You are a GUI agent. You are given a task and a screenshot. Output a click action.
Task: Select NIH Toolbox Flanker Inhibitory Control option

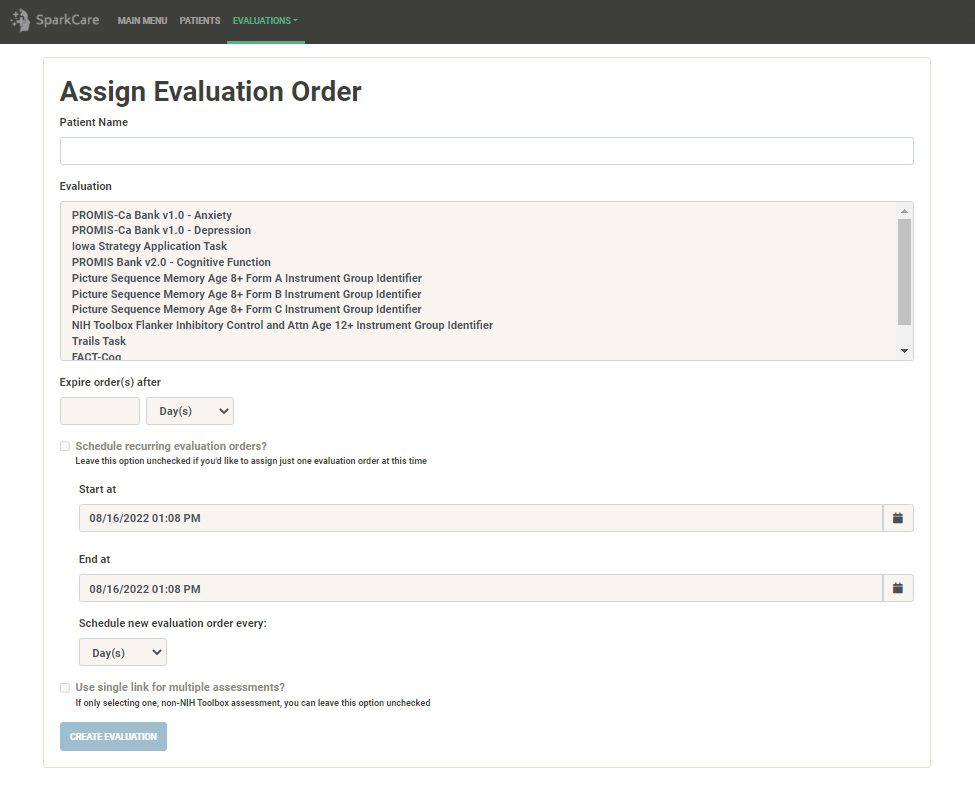click(x=282, y=325)
